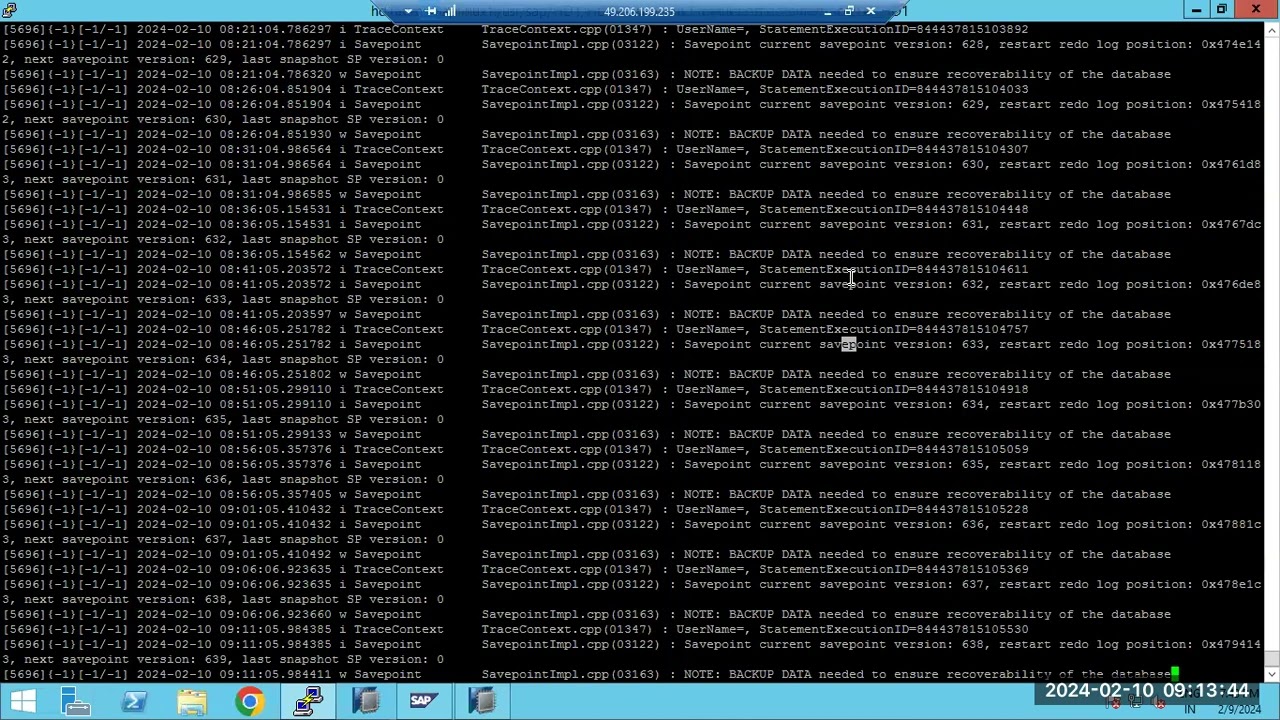Screen dimensions: 1280x720
Task: Click redo log position '0x477518'
Action: click(x=1231, y=344)
